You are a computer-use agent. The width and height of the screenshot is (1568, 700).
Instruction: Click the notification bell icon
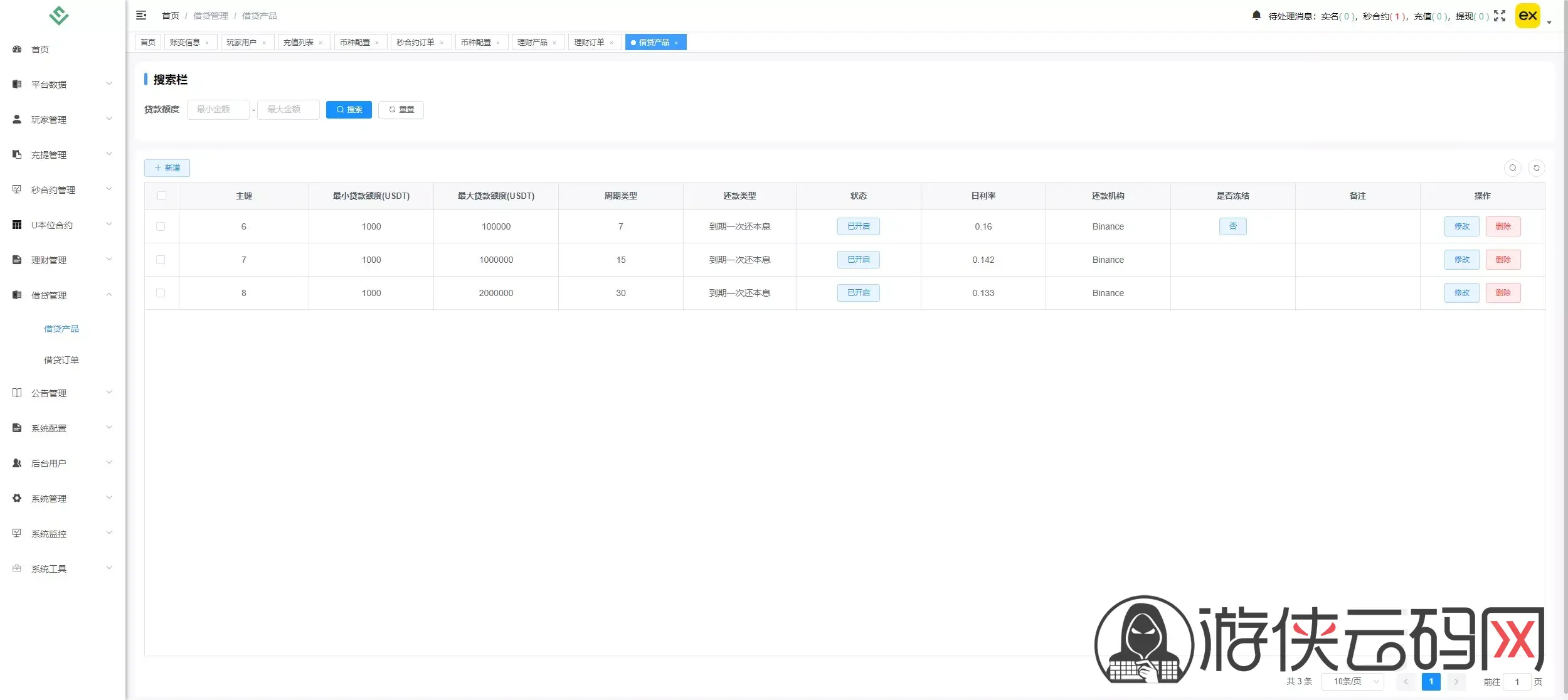click(x=1256, y=16)
